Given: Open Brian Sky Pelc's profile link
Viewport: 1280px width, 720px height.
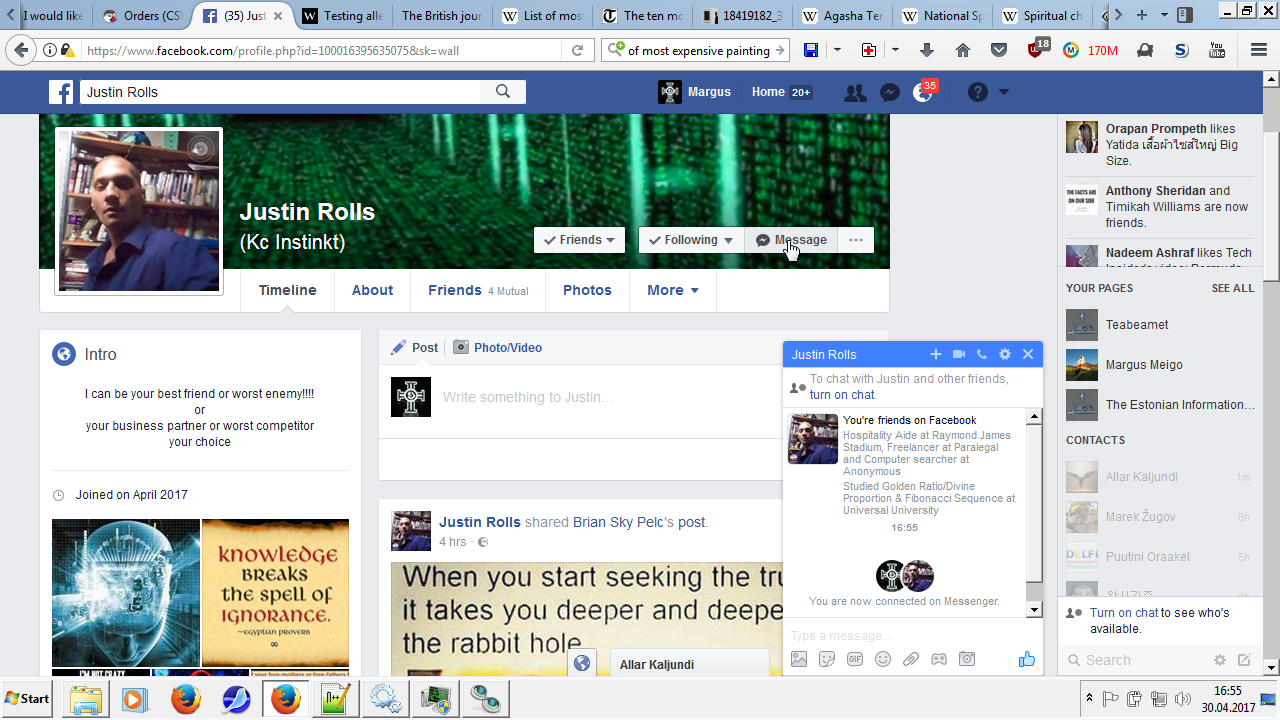Looking at the screenshot, I should pyautogui.click(x=618, y=522).
